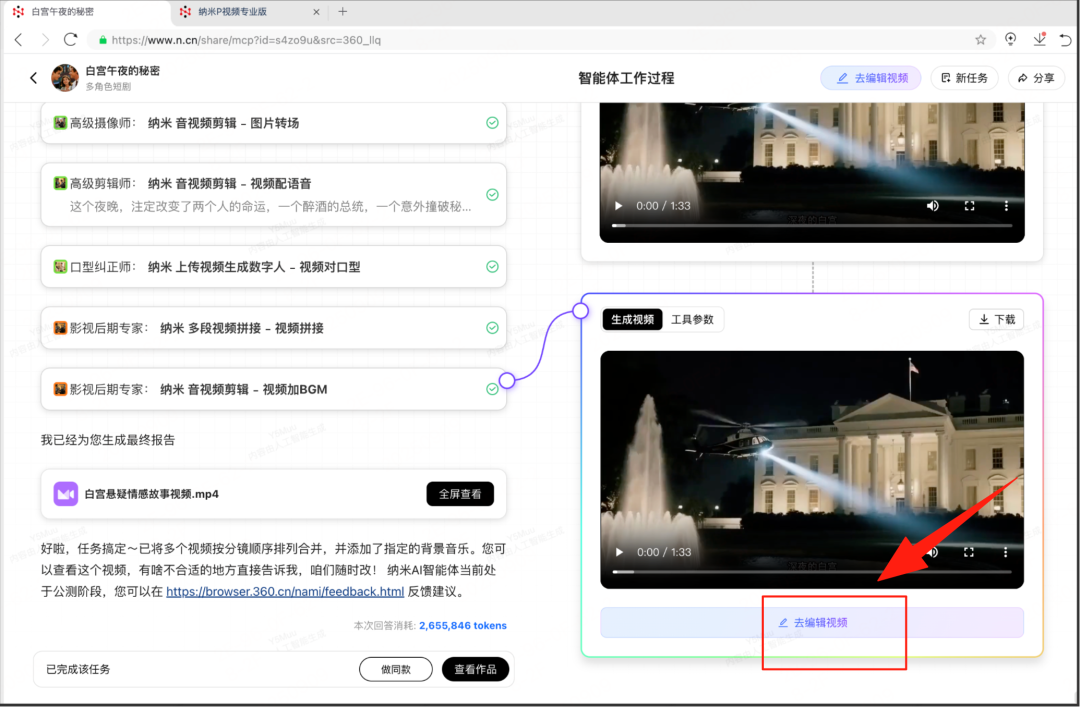Click the 查看作品 button

click(x=475, y=669)
